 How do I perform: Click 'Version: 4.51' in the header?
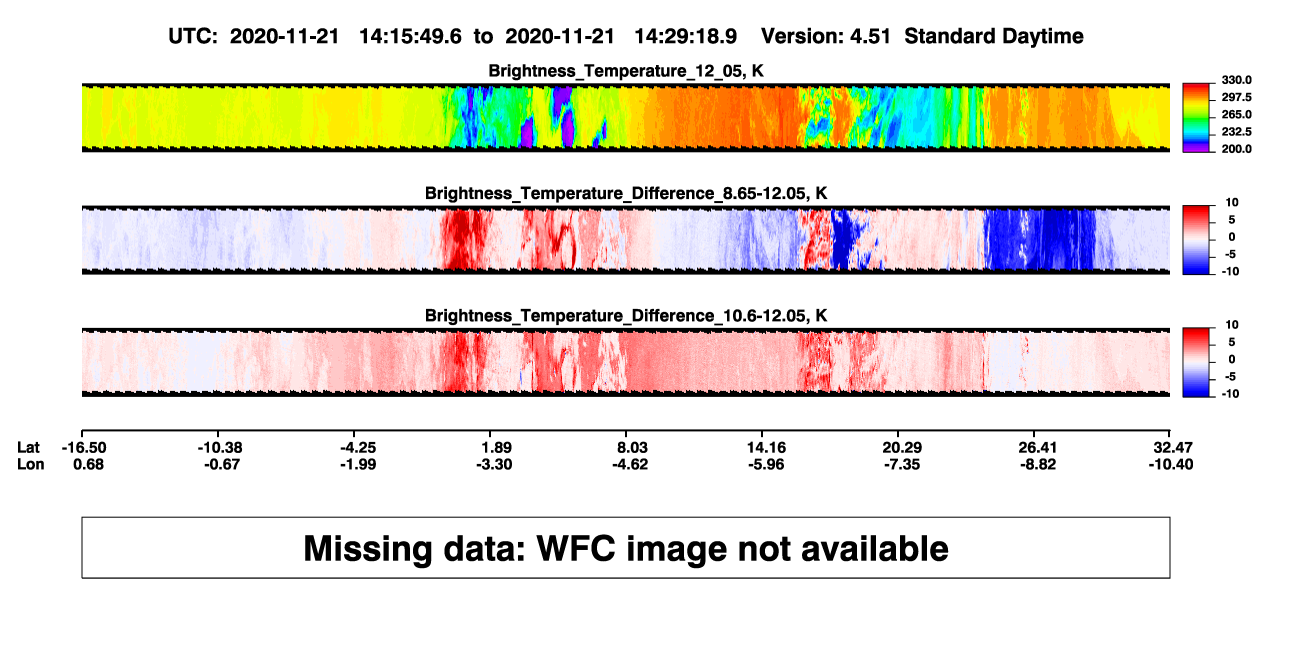tap(827, 36)
